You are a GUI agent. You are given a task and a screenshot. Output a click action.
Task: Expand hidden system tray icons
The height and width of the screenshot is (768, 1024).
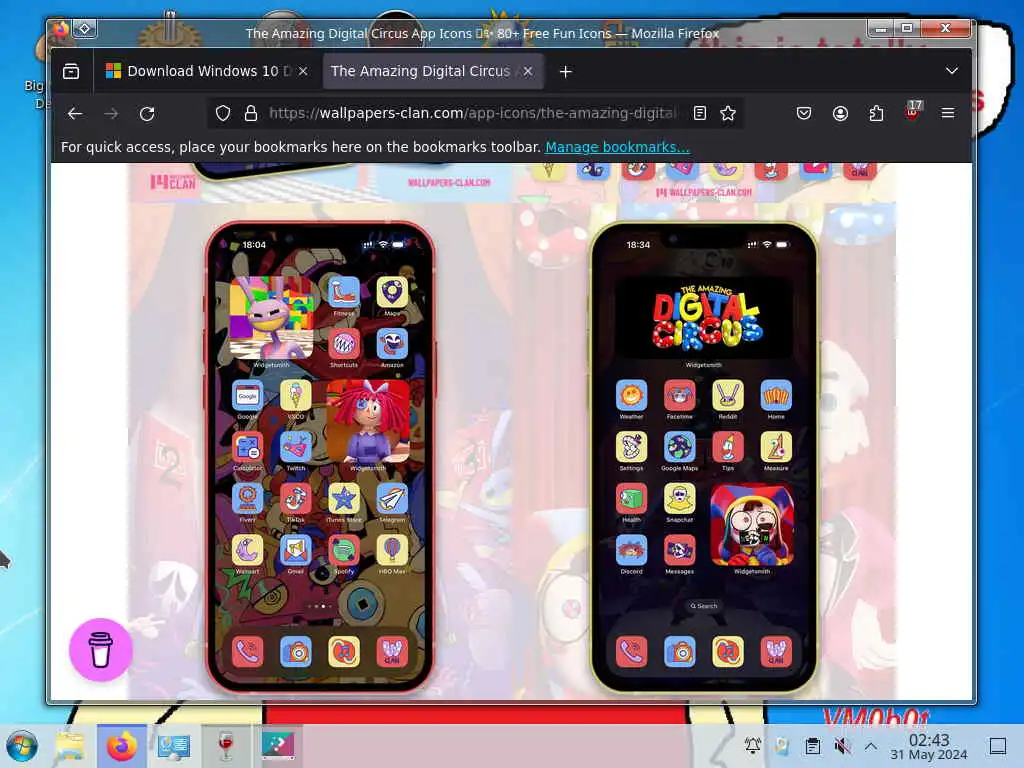point(871,746)
